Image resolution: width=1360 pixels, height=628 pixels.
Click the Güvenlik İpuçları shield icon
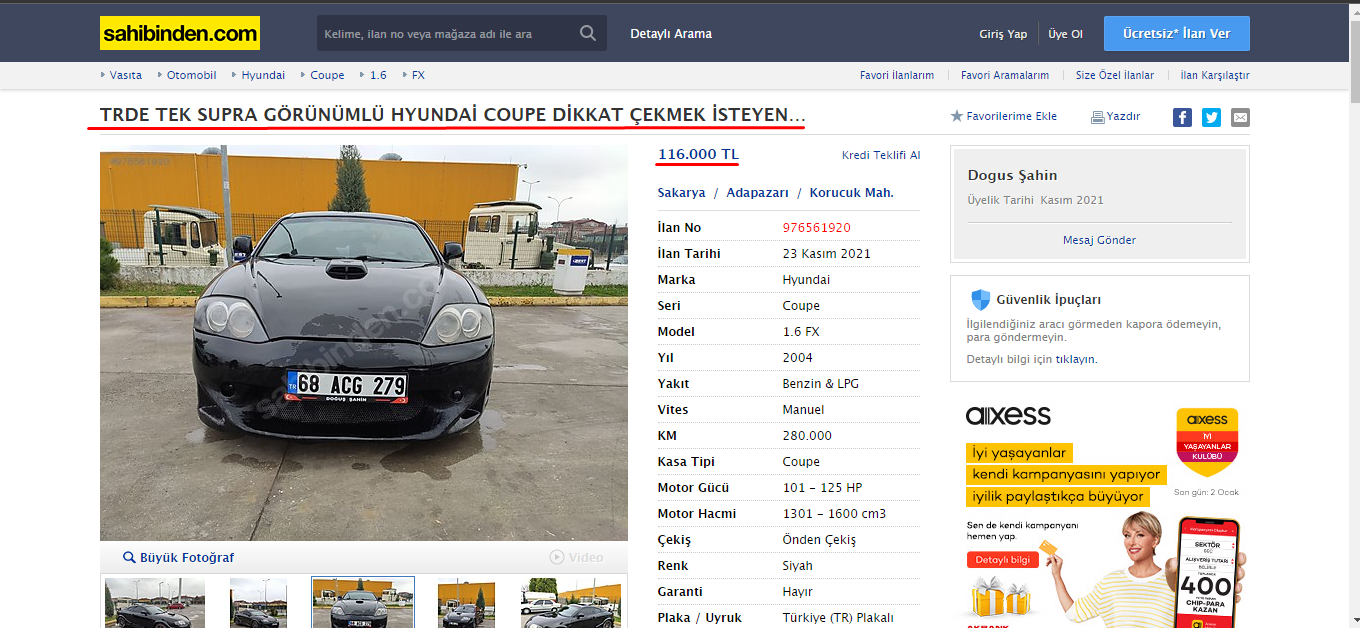pos(980,299)
